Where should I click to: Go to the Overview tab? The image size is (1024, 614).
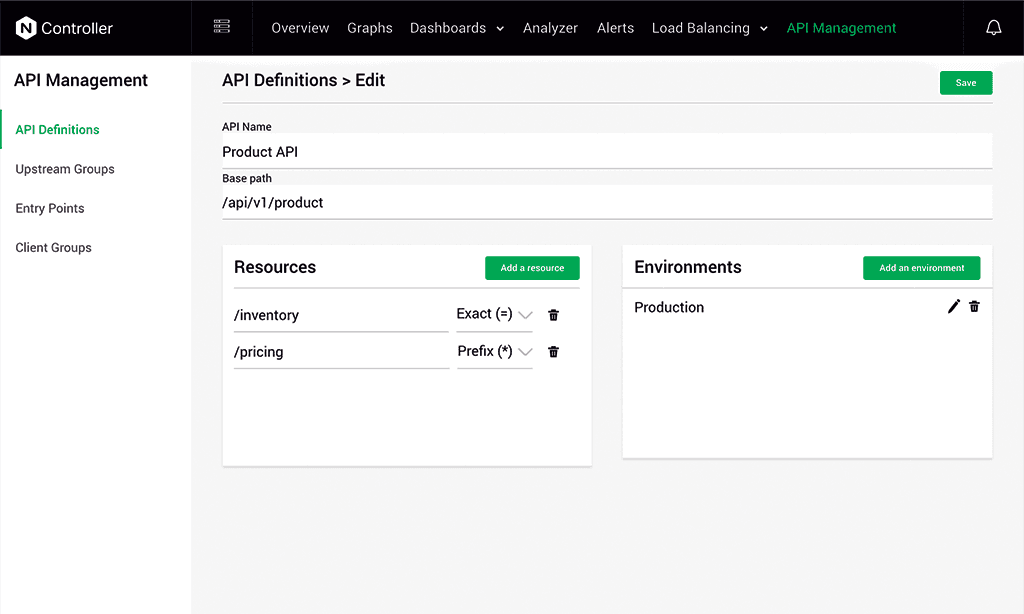tap(300, 28)
